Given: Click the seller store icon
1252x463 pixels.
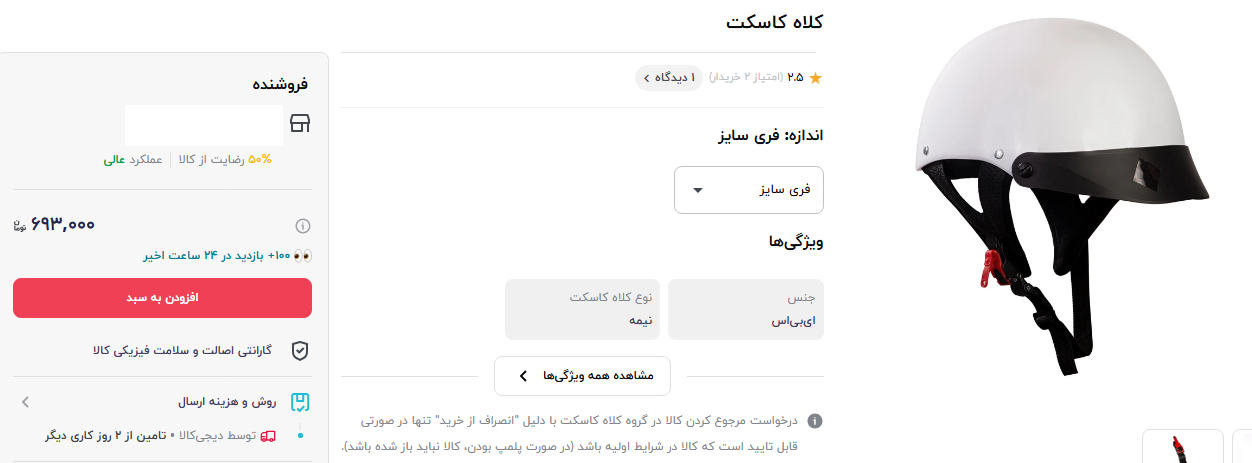Looking at the screenshot, I should click(x=299, y=123).
